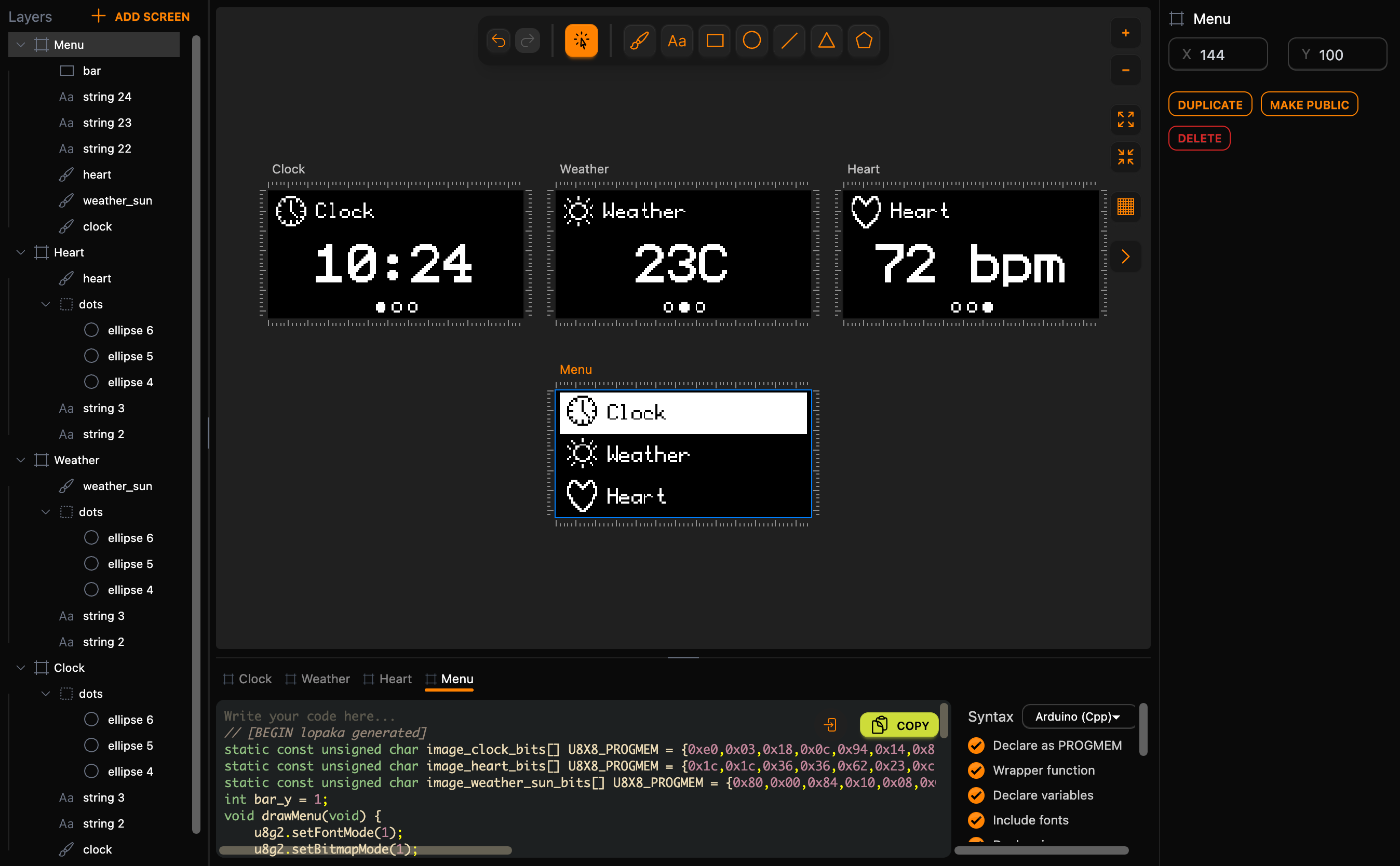Select the polygon shape tool
Viewport: 1400px width, 866px height.
tap(864, 40)
